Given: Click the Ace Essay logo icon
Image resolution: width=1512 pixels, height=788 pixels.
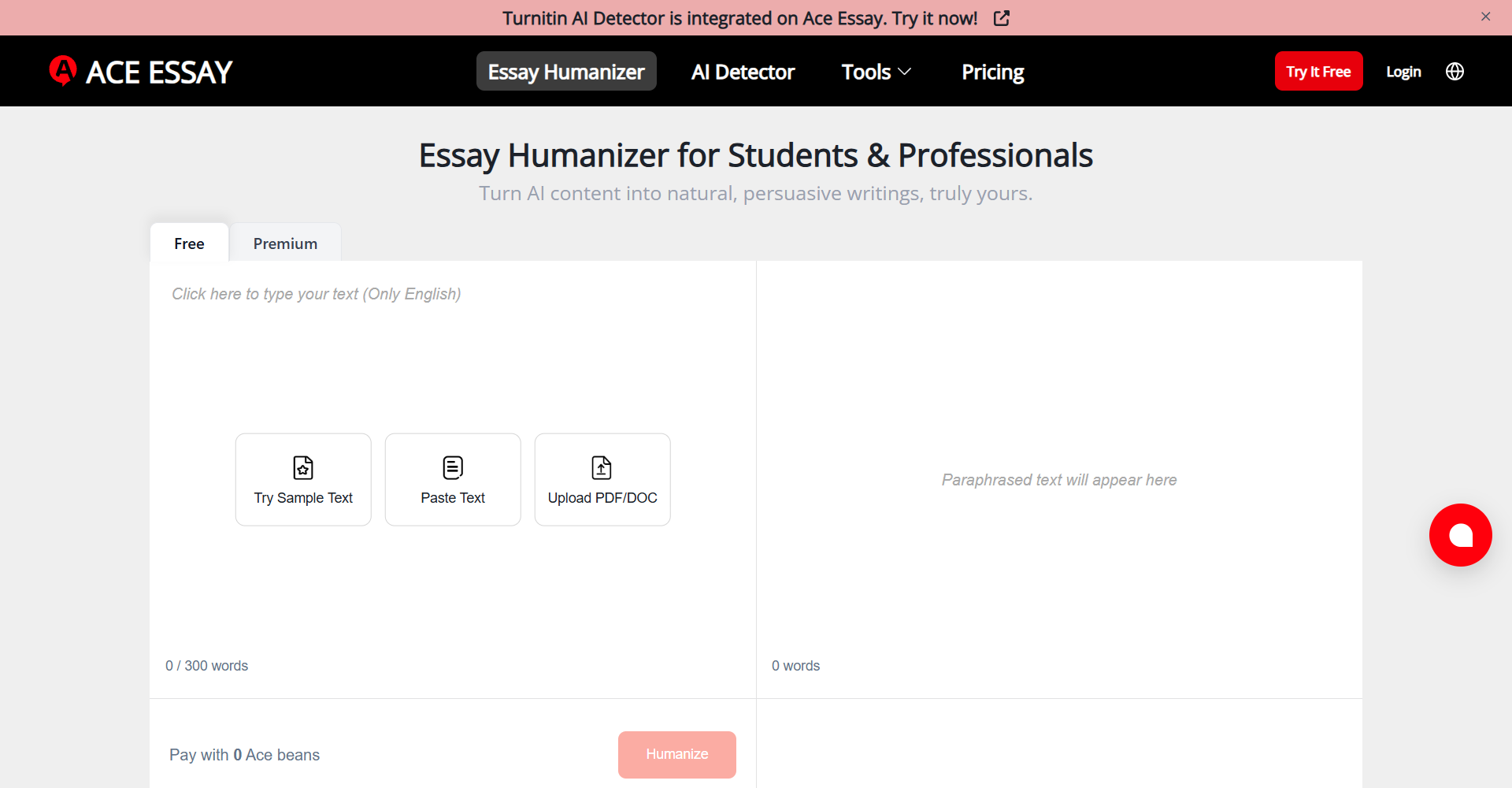Looking at the screenshot, I should pos(63,71).
